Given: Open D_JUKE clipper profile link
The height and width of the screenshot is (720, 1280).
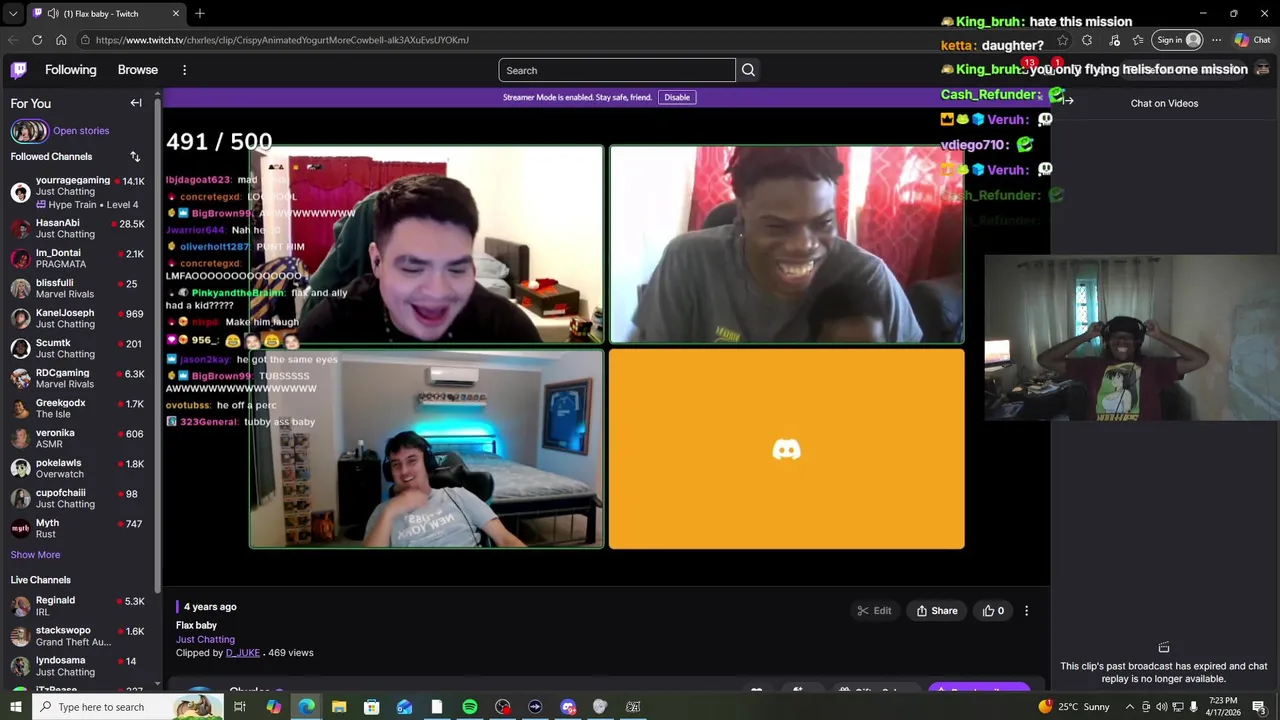Looking at the screenshot, I should click(243, 653).
